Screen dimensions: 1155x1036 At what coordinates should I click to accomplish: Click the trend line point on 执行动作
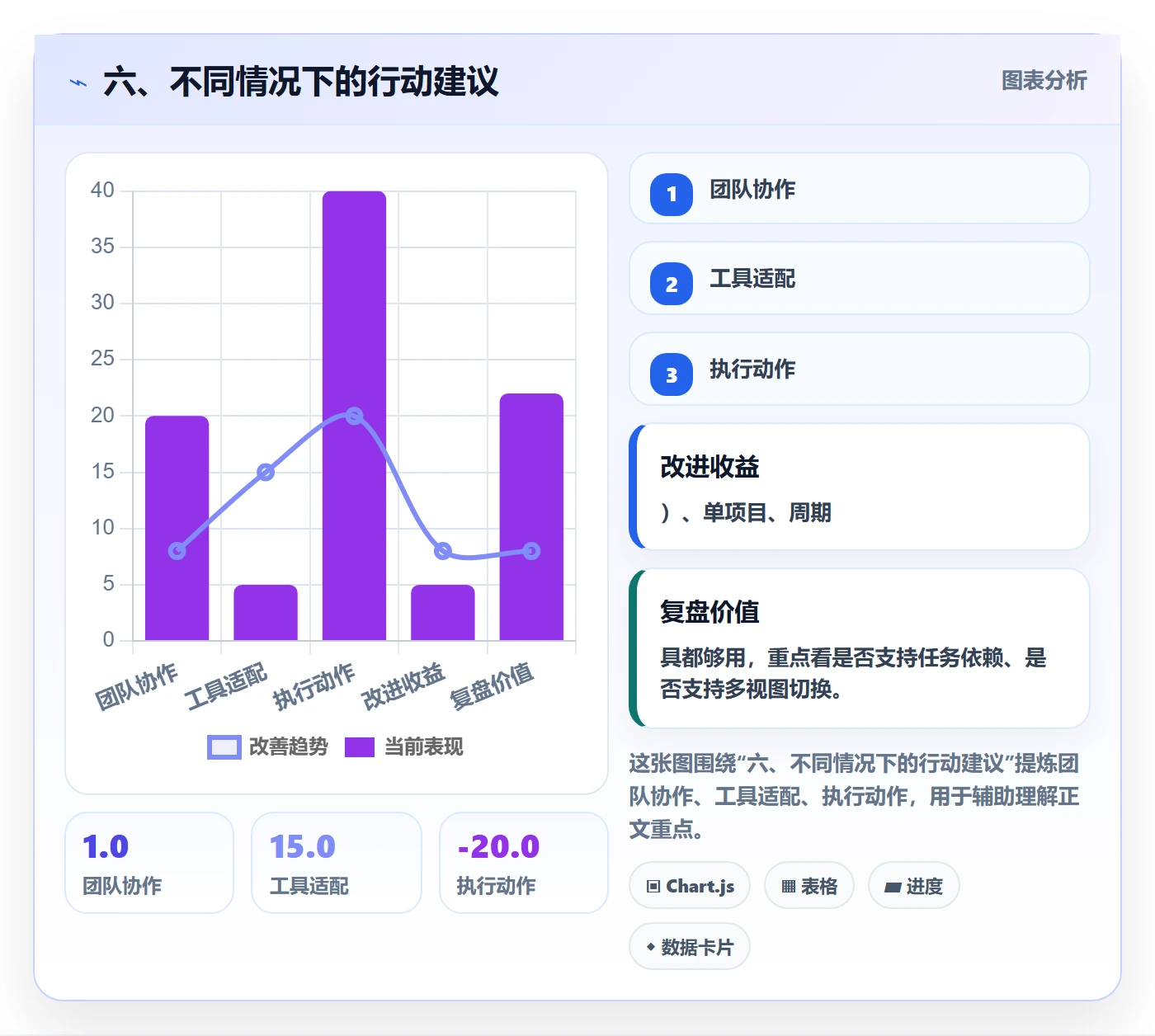pos(354,416)
